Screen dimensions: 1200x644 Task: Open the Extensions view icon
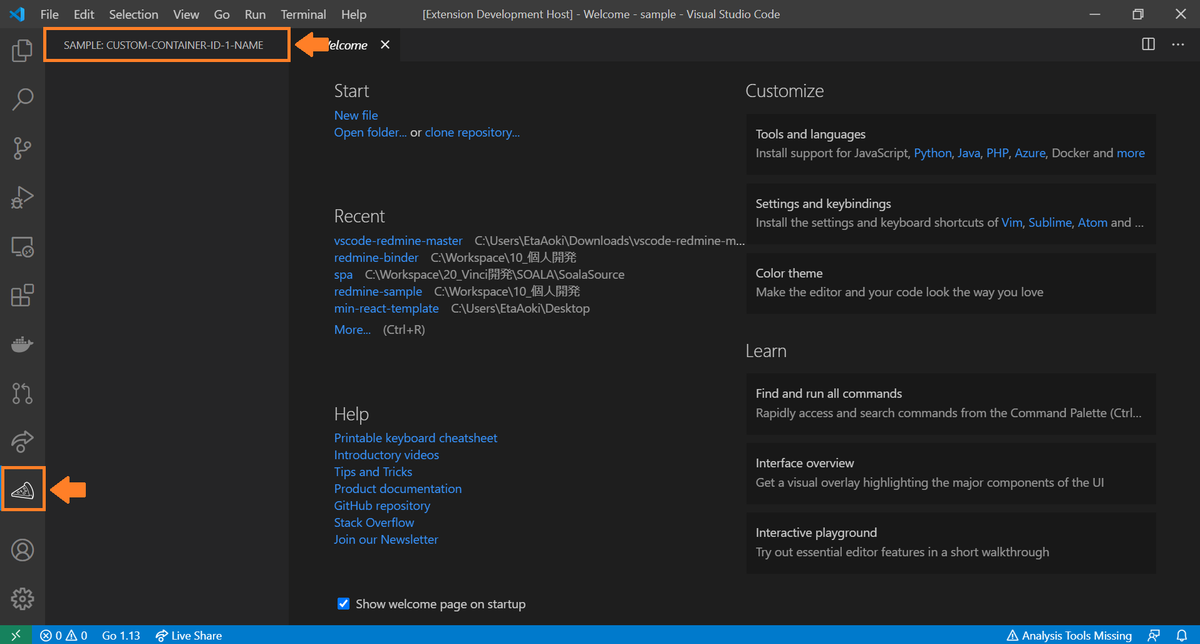[x=22, y=295]
